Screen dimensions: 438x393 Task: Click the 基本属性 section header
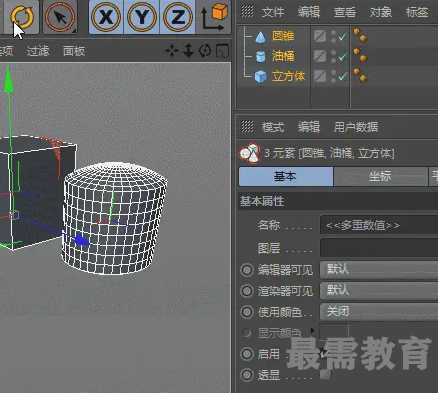click(x=338, y=201)
